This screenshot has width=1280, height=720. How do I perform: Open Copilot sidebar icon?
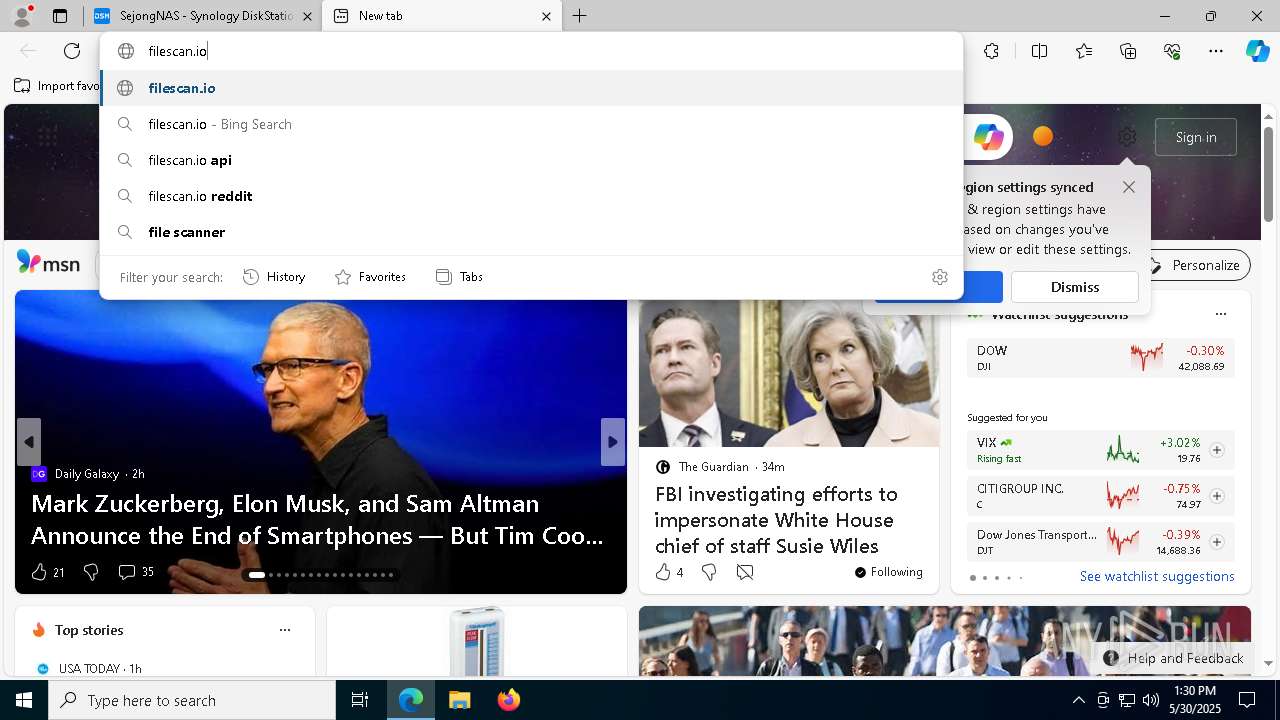click(x=1257, y=51)
